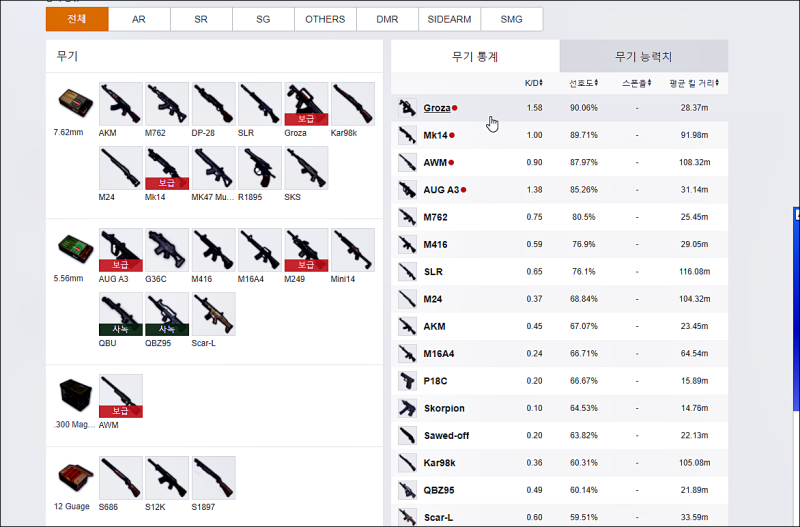Open the AUG A3 row in stats table
Image resolution: width=800 pixels, height=527 pixels.
[x=559, y=190]
